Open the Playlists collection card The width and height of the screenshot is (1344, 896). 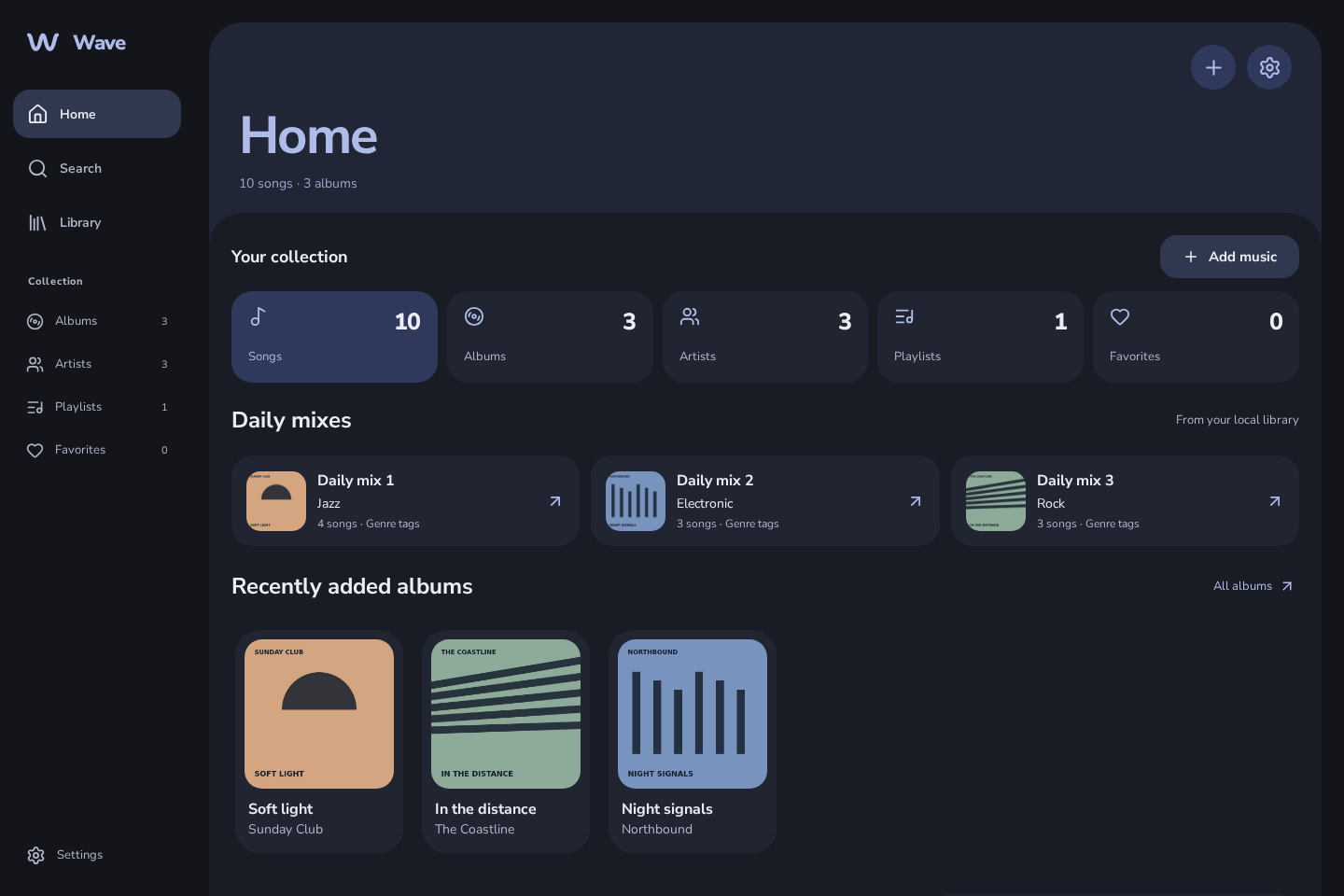pos(980,337)
